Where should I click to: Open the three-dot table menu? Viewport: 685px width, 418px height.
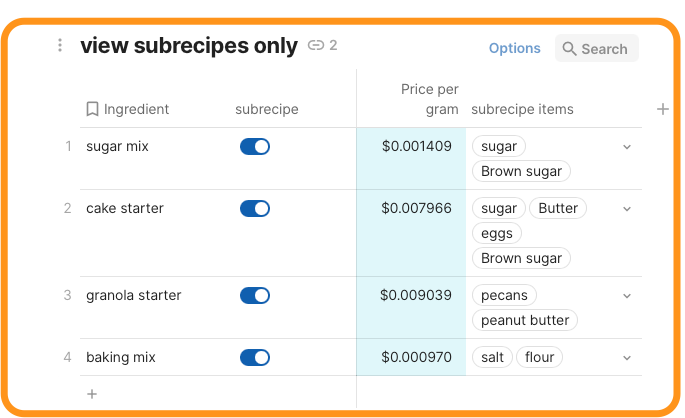coord(60,46)
